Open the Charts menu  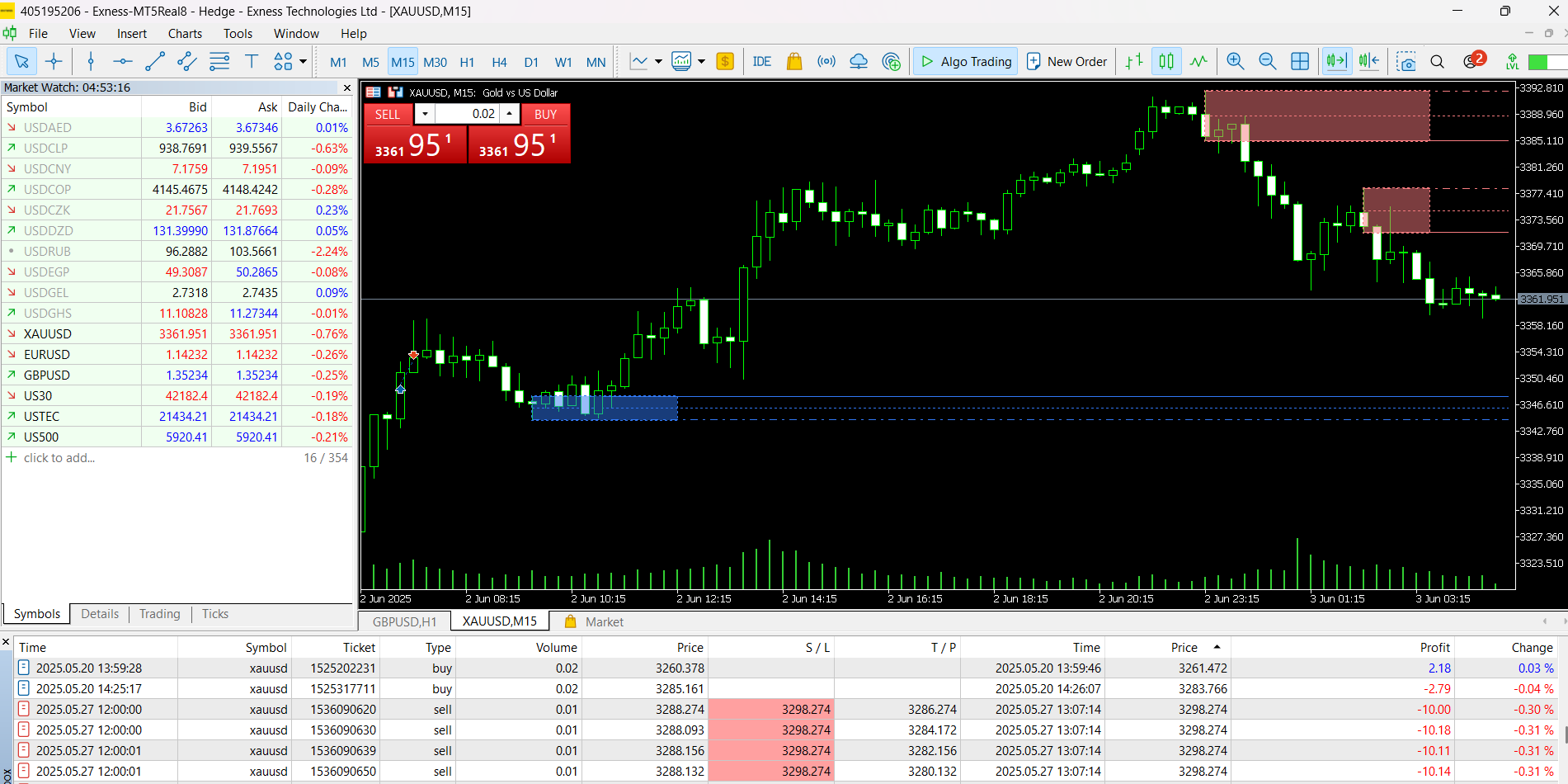(185, 34)
